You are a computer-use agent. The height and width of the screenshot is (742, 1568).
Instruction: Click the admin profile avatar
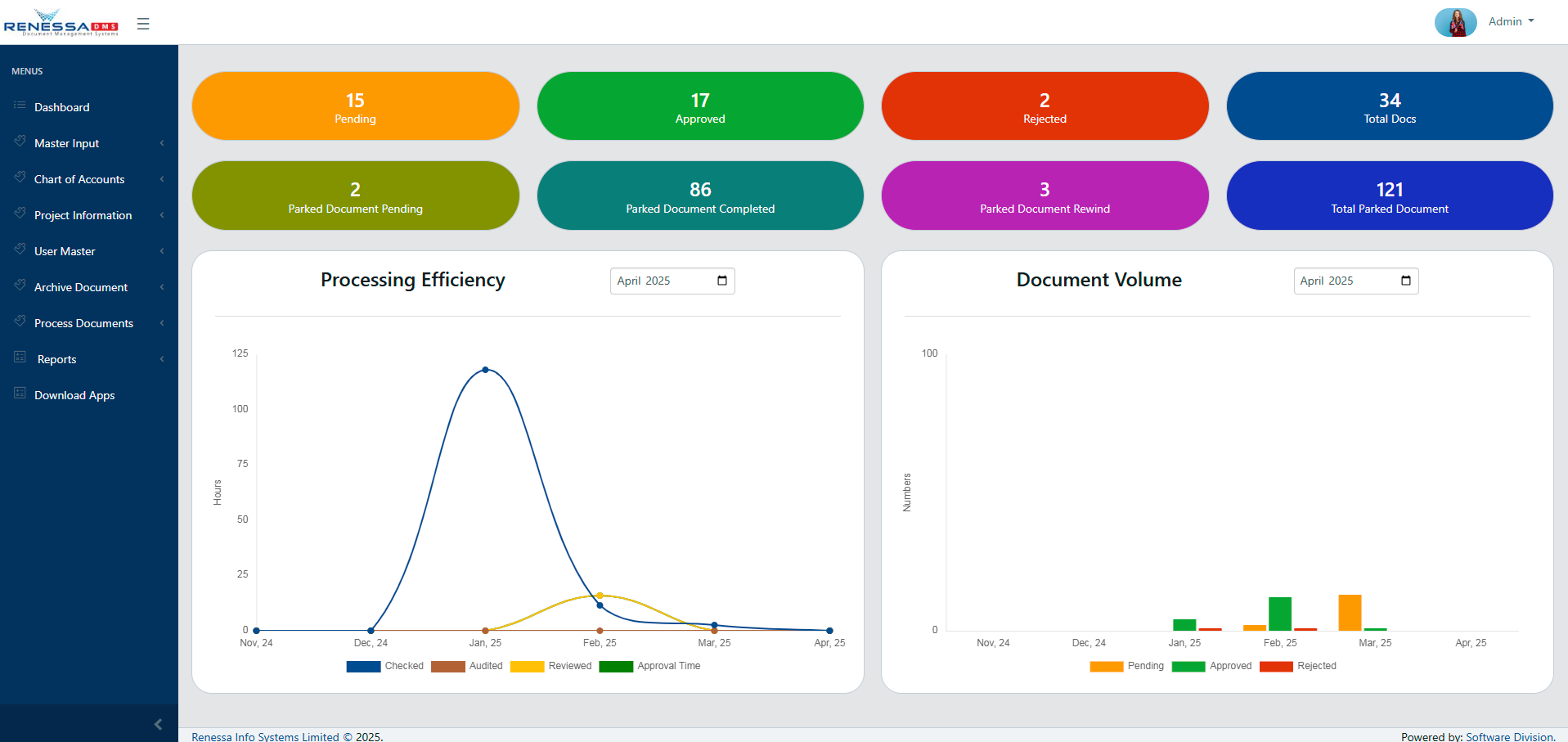(x=1455, y=22)
